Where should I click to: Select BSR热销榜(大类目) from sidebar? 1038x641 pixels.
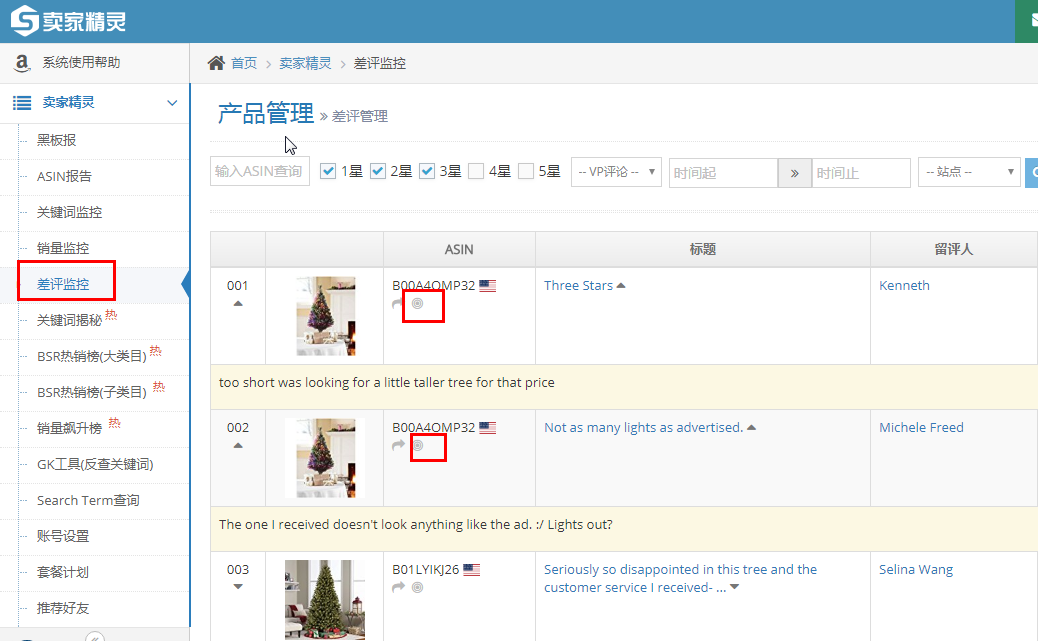(91, 356)
